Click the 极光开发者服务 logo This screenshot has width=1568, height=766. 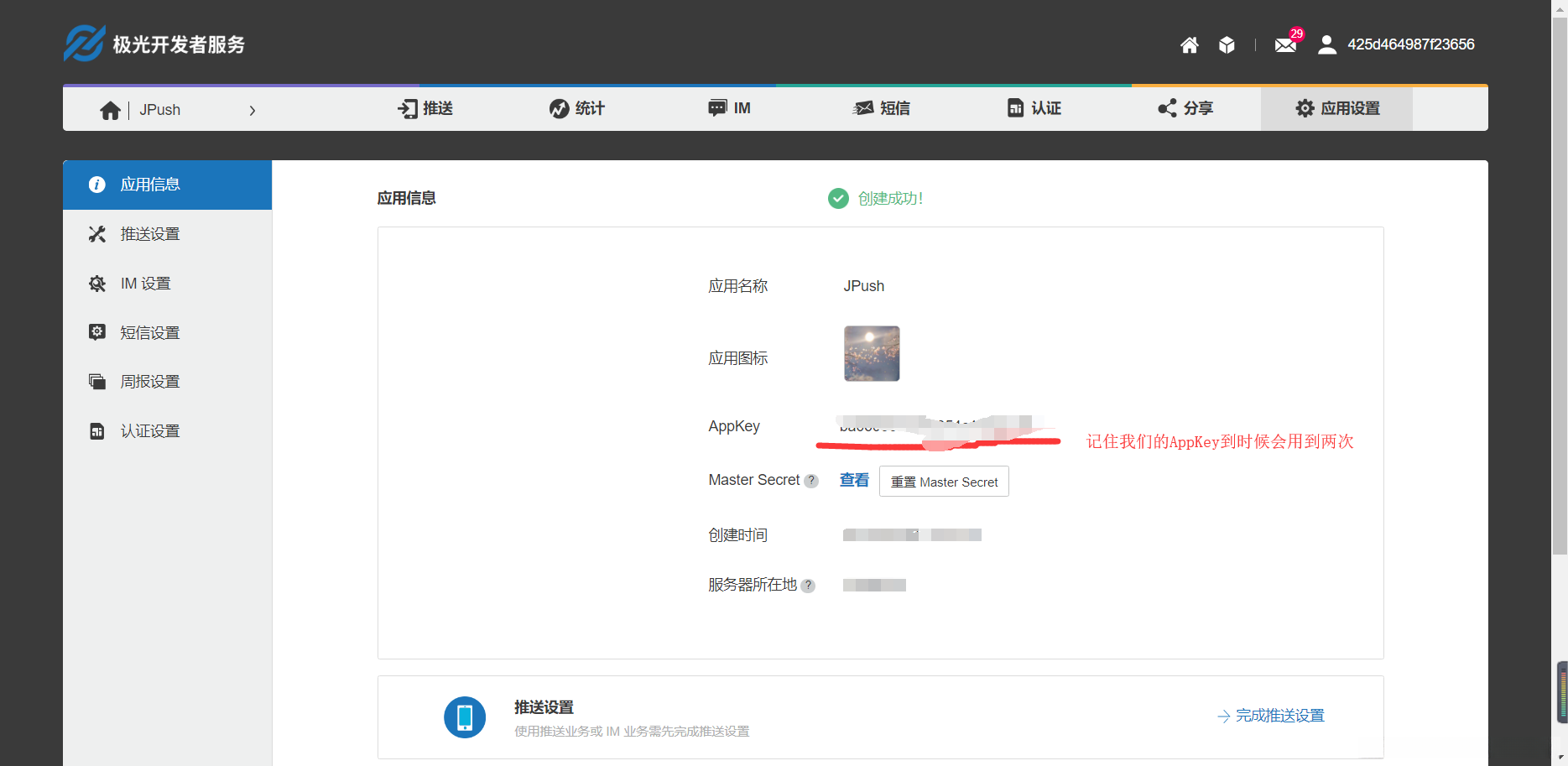[x=154, y=43]
